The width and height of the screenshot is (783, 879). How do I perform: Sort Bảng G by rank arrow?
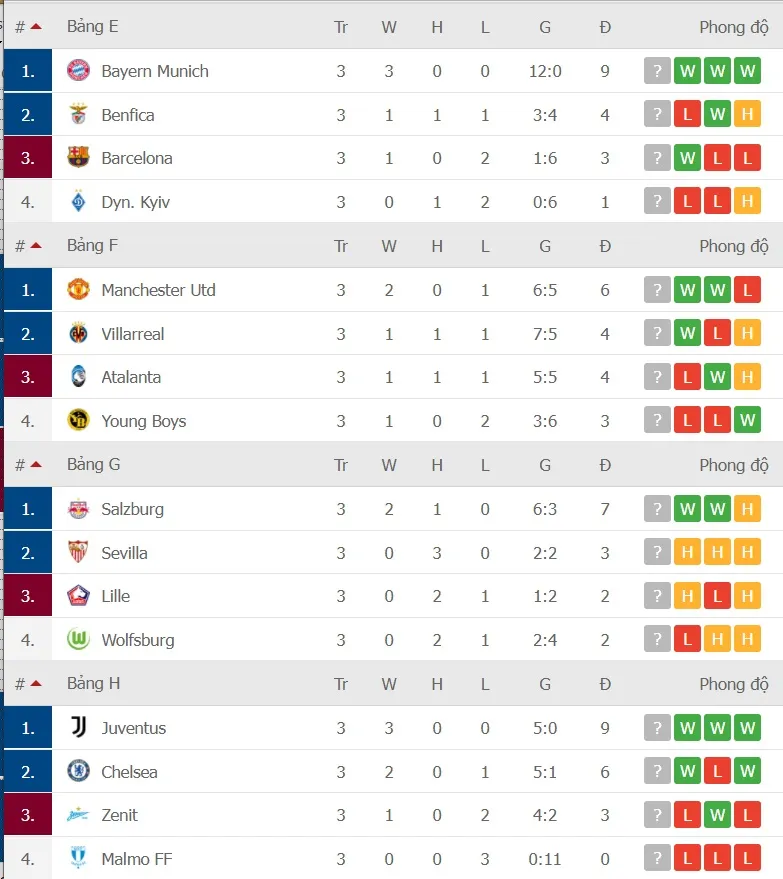[36, 465]
